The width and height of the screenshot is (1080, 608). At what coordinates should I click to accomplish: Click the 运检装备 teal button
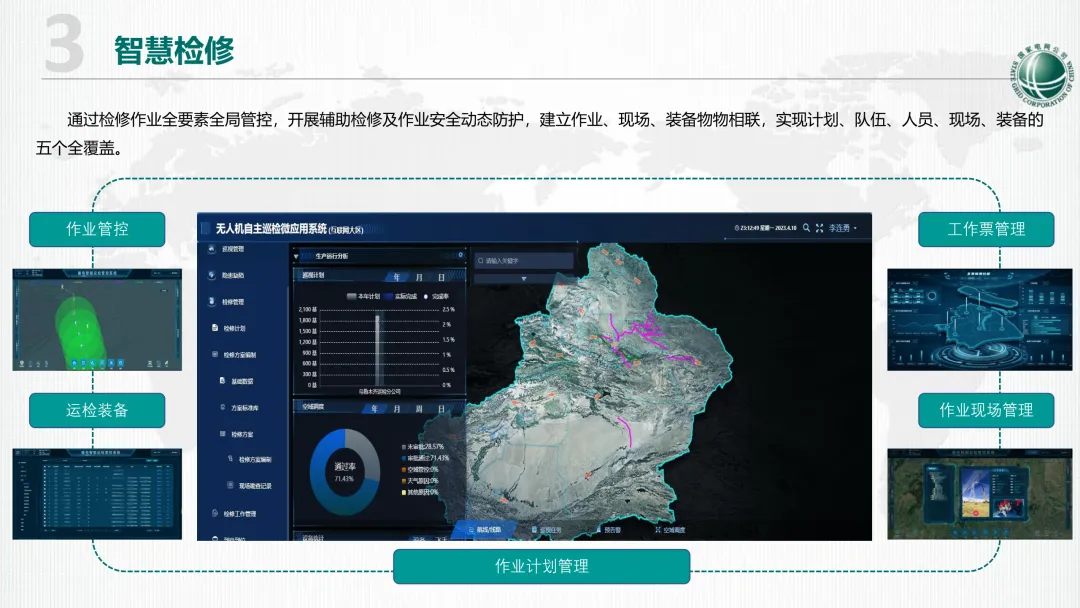tap(97, 410)
